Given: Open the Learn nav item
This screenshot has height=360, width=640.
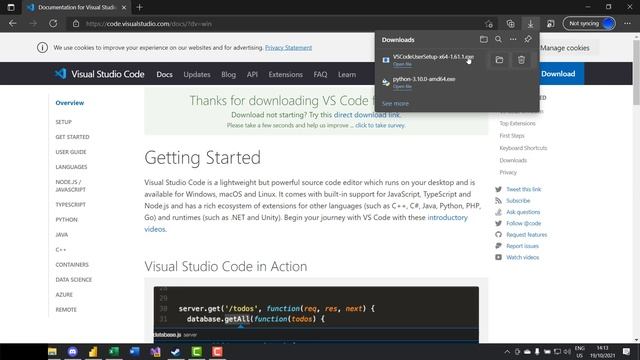Looking at the screenshot, I should pos(347,74).
